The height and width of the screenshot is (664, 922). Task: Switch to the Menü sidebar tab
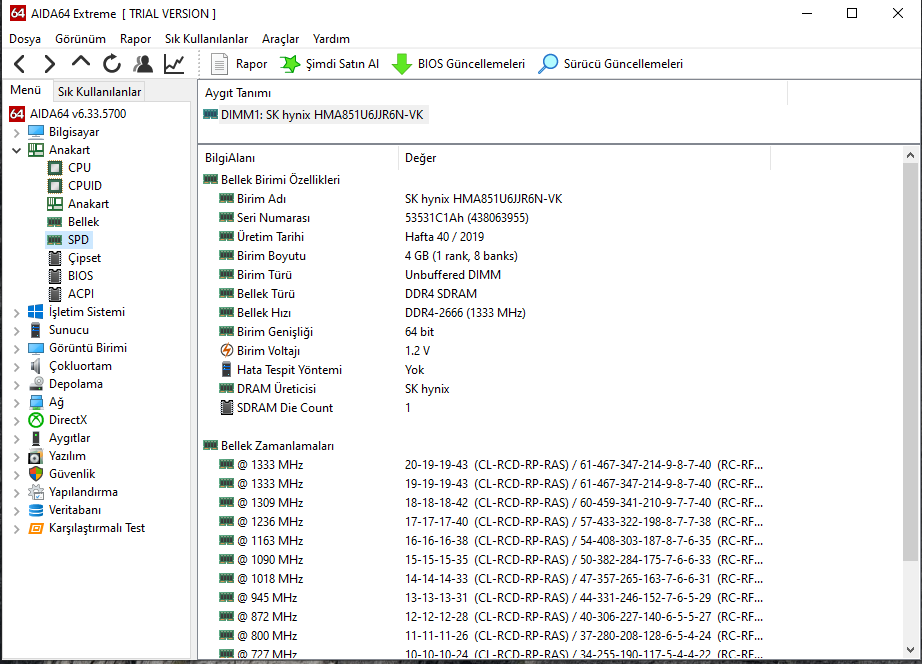(25, 90)
